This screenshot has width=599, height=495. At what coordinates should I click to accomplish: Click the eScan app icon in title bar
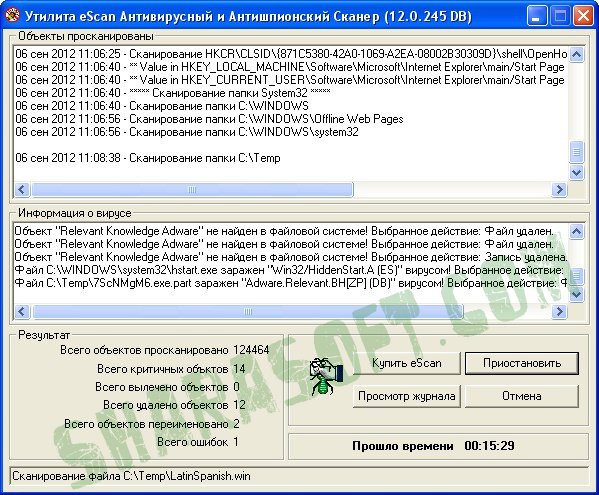pyautogui.click(x=12, y=16)
